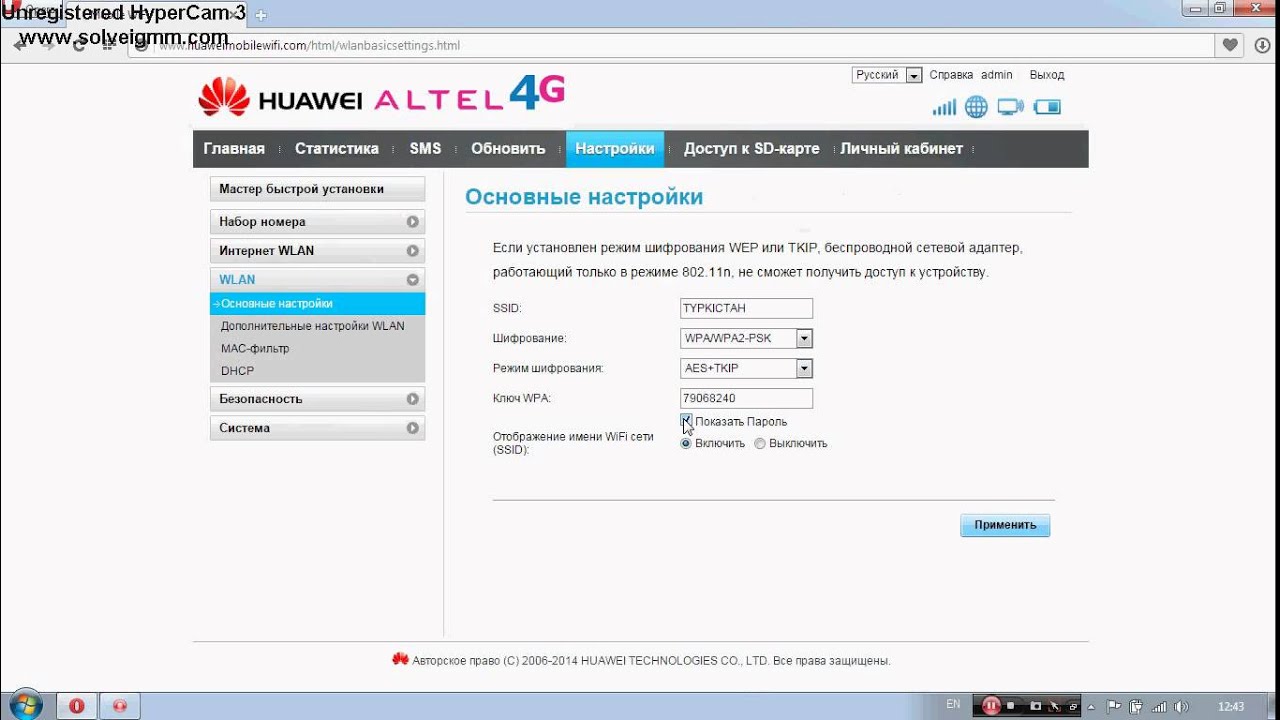Open the MAC-фильтр page
This screenshot has width=1280, height=720.
tap(255, 348)
